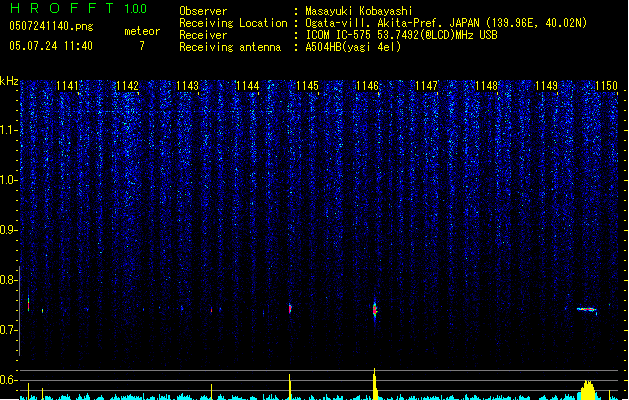Viewport: 629px width, 400px height.
Task: Click the 0.7 kHz axis label
Action: coord(8,330)
